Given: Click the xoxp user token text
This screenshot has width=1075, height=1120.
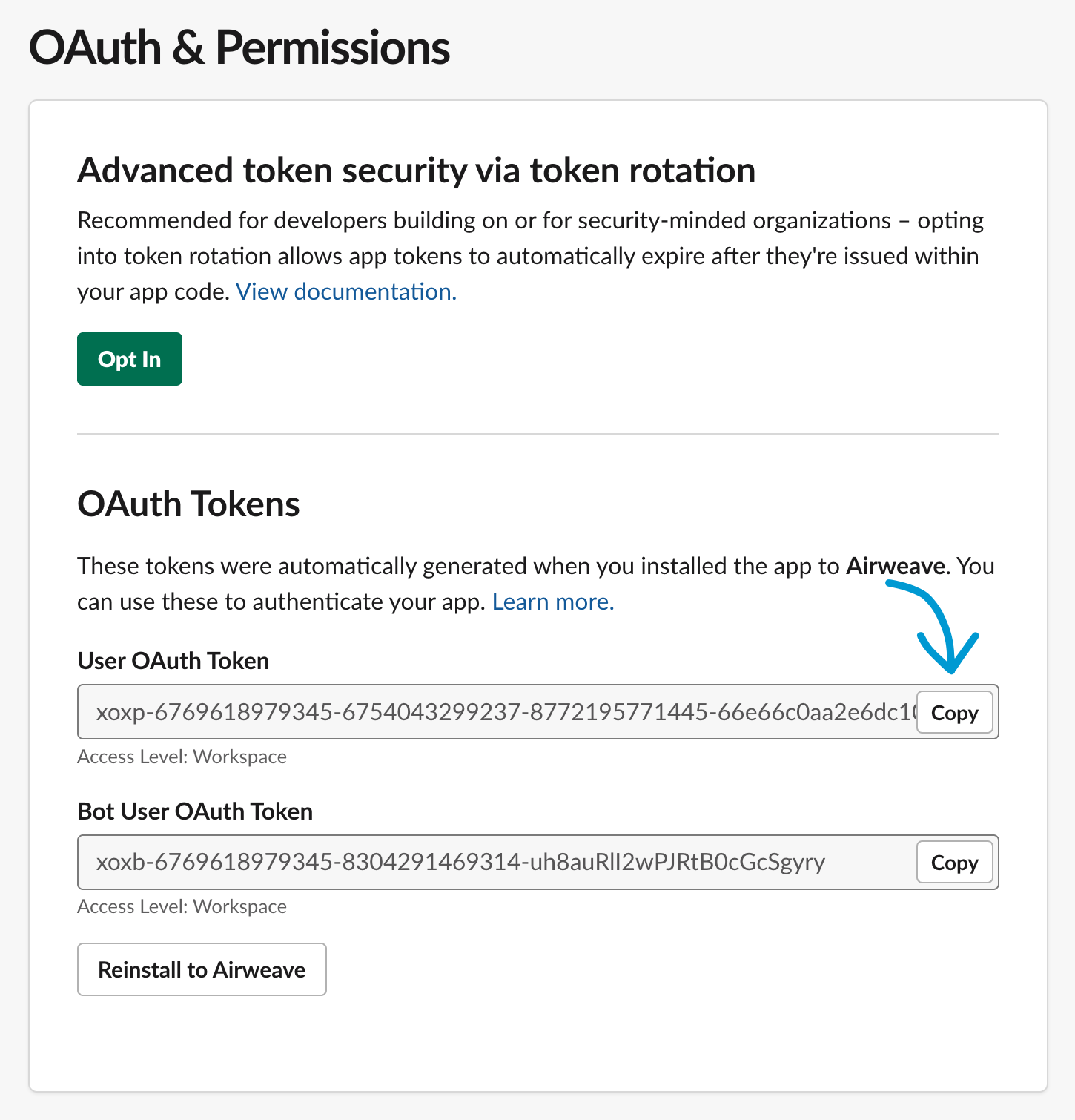Looking at the screenshot, I should 445,713.
